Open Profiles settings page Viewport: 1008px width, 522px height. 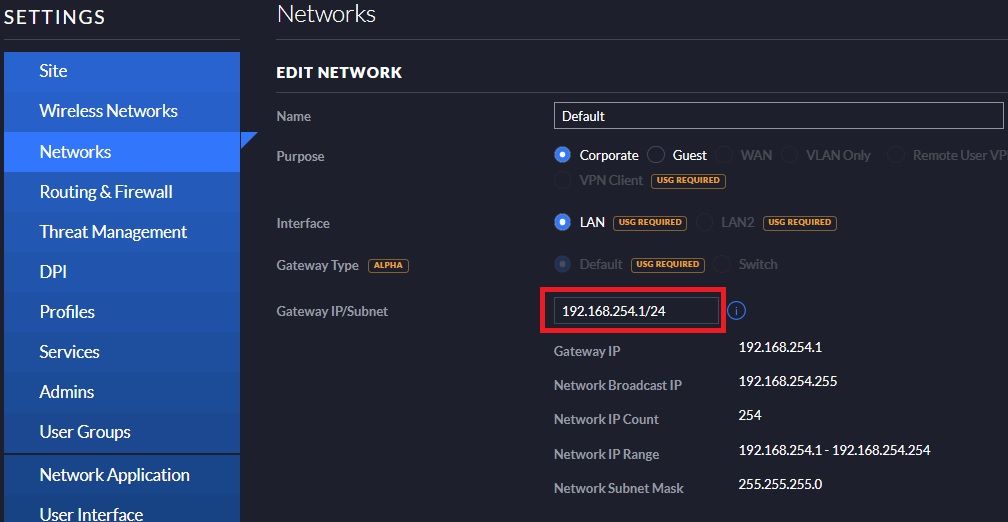click(x=67, y=312)
